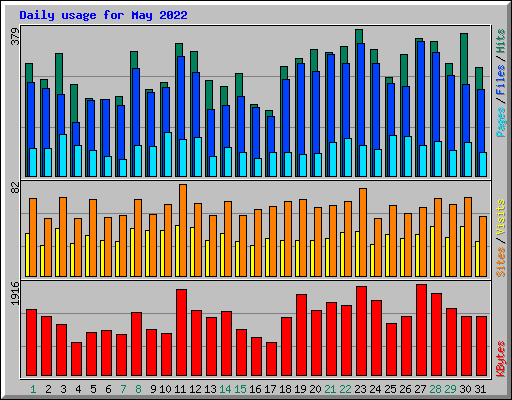Screen dimensions: 512x400
Task: Click day 14 on the x-axis
Action: coord(225,389)
